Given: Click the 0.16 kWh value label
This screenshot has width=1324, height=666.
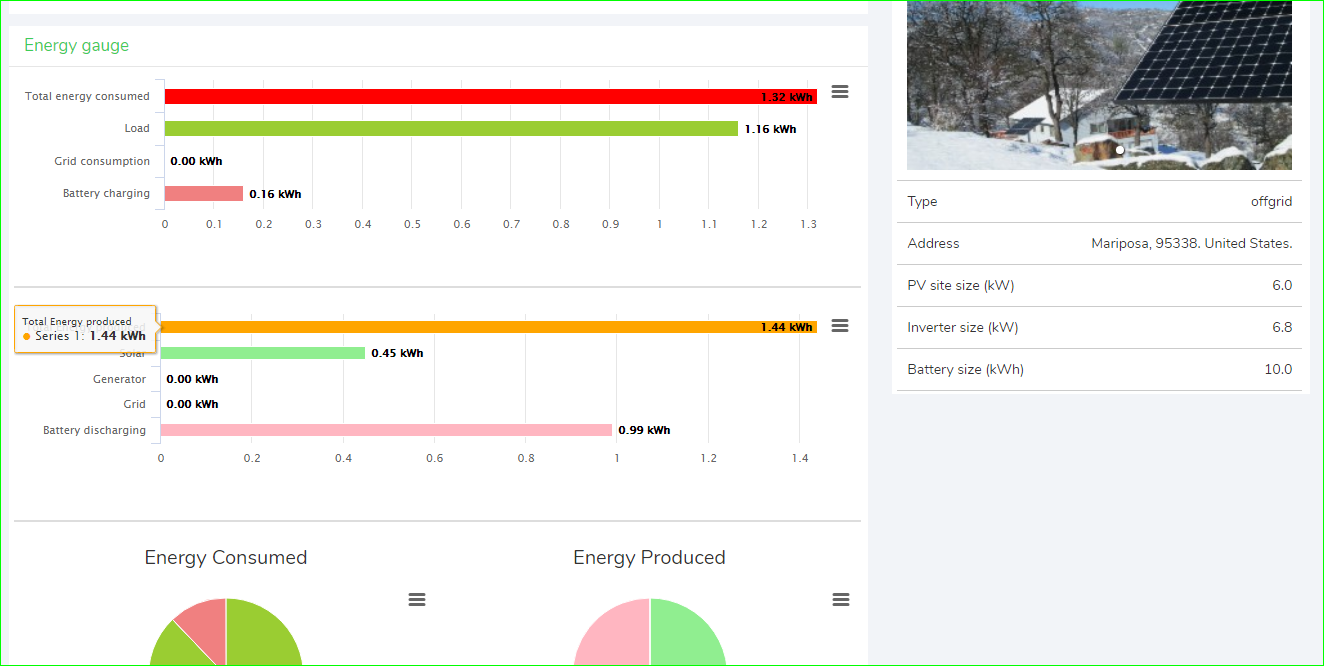Looking at the screenshot, I should [x=275, y=194].
